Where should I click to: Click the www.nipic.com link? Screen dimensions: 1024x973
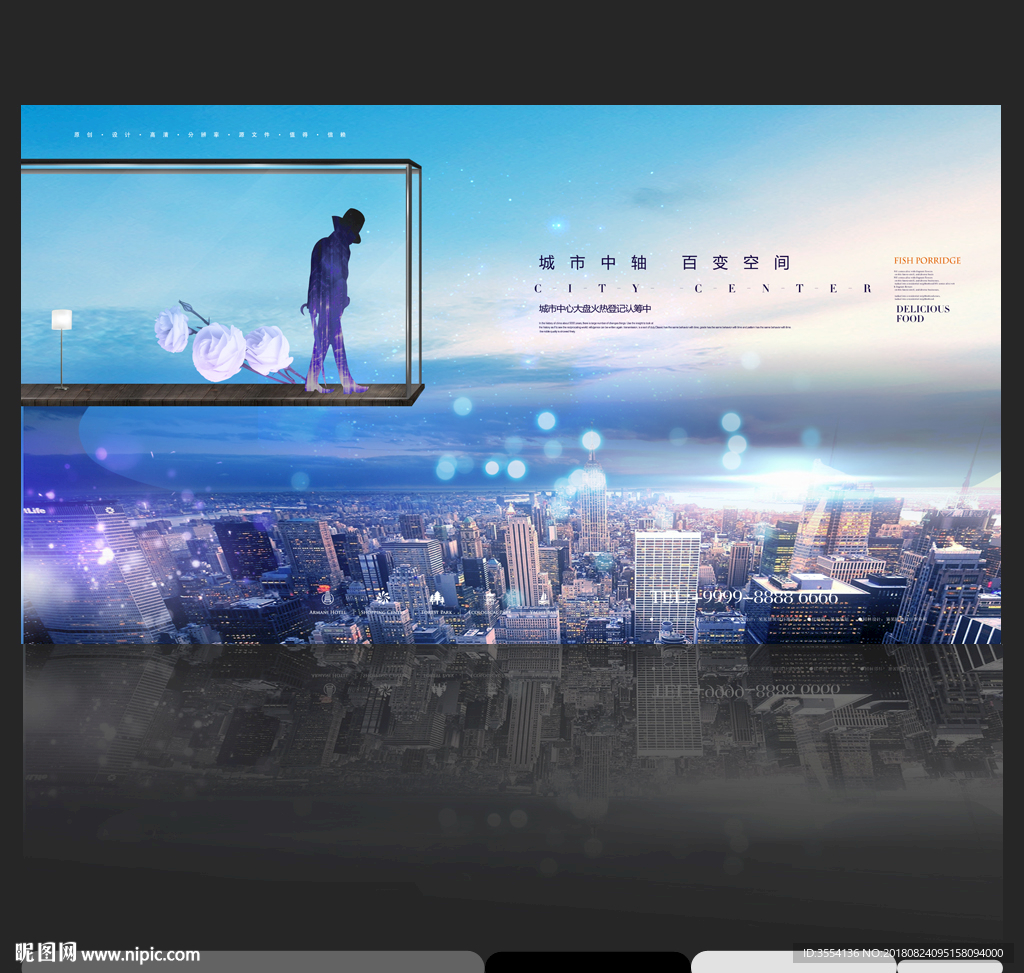140,955
